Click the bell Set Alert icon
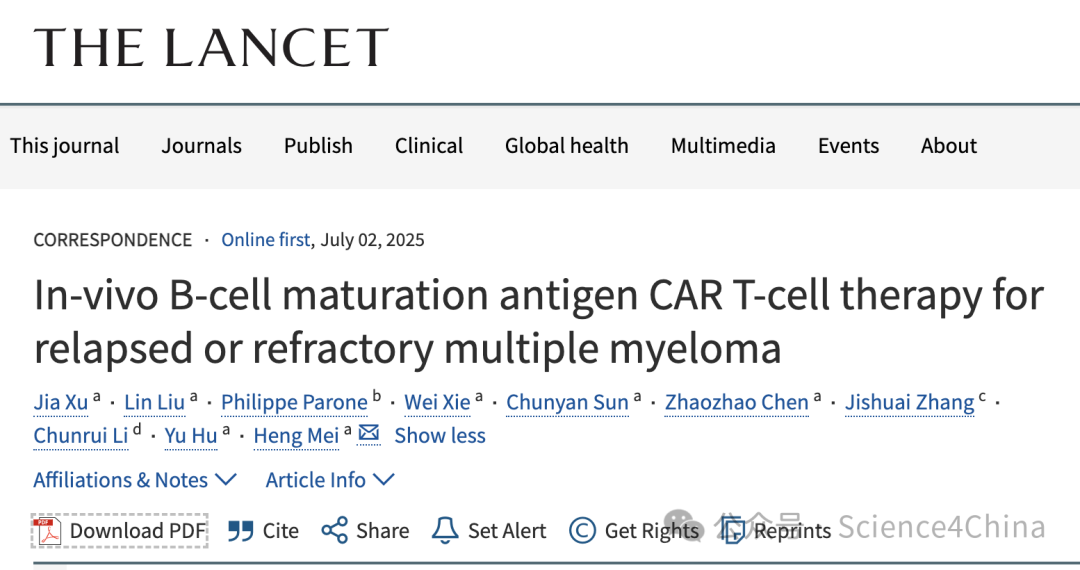The height and width of the screenshot is (570, 1080). tap(445, 531)
